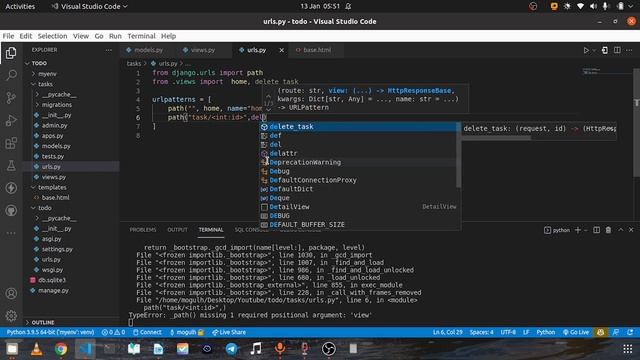Image resolution: width=640 pixels, height=360 pixels.
Task: Click the suggestion list scrollbar
Action: click(458, 155)
